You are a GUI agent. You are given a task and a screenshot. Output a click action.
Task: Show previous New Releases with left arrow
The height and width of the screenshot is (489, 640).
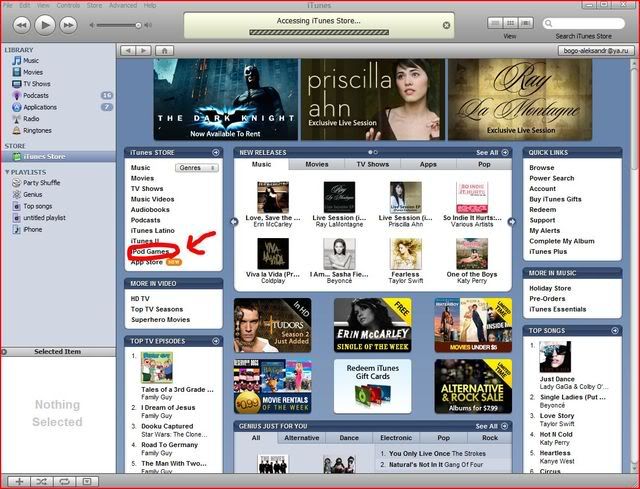pyautogui.click(x=234, y=222)
